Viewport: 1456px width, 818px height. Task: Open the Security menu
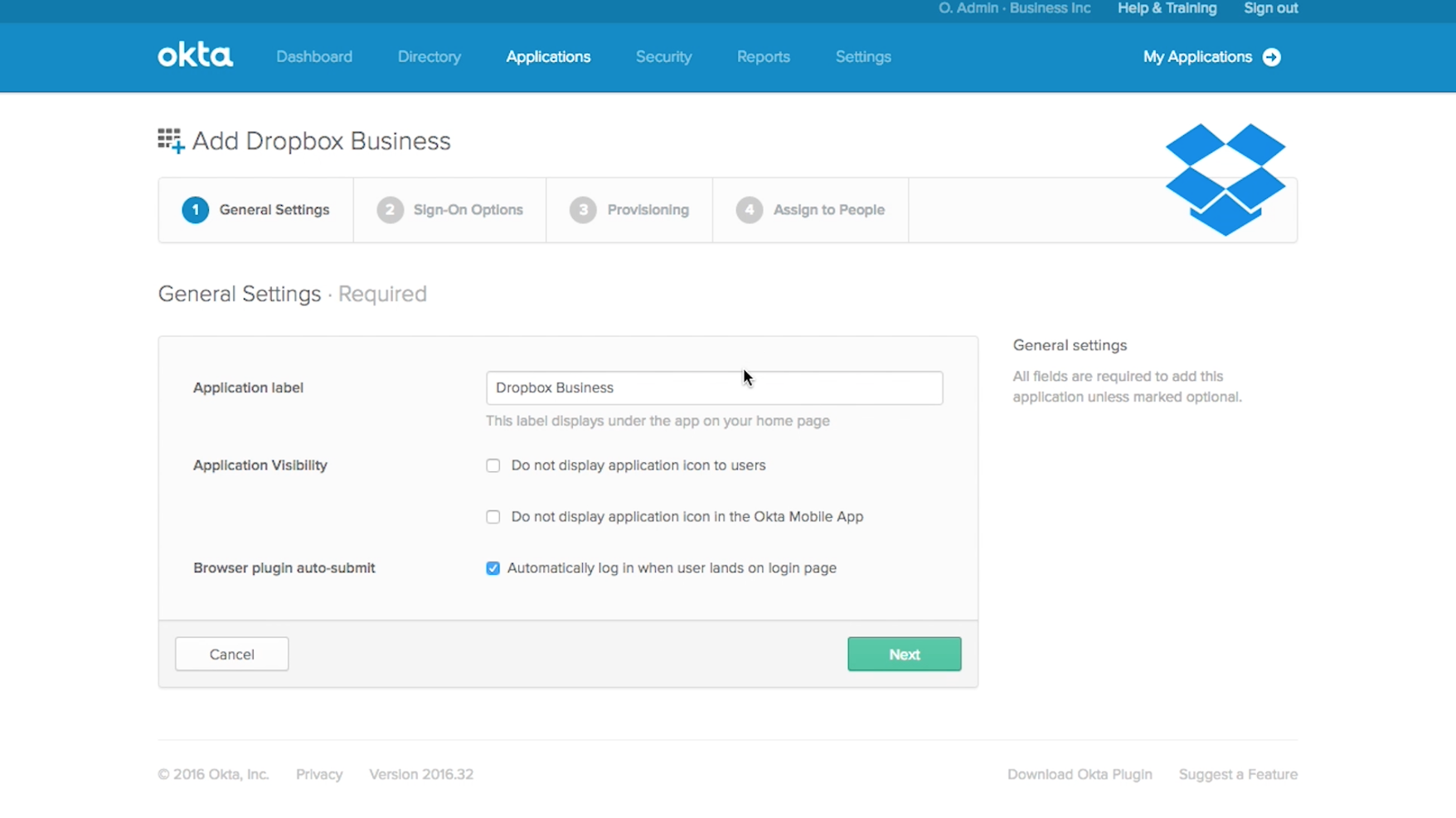coord(663,57)
